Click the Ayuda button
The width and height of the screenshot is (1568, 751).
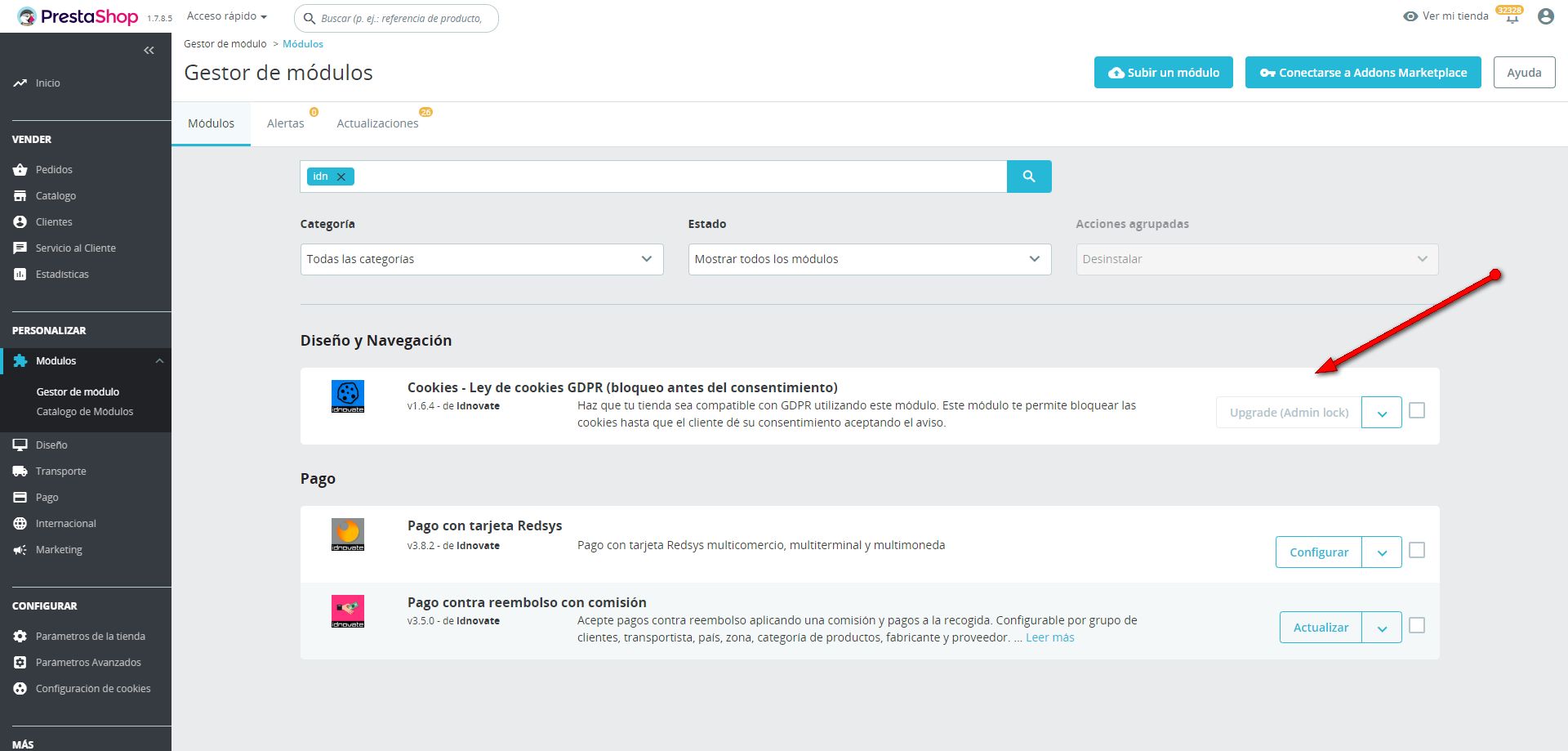click(x=1524, y=73)
